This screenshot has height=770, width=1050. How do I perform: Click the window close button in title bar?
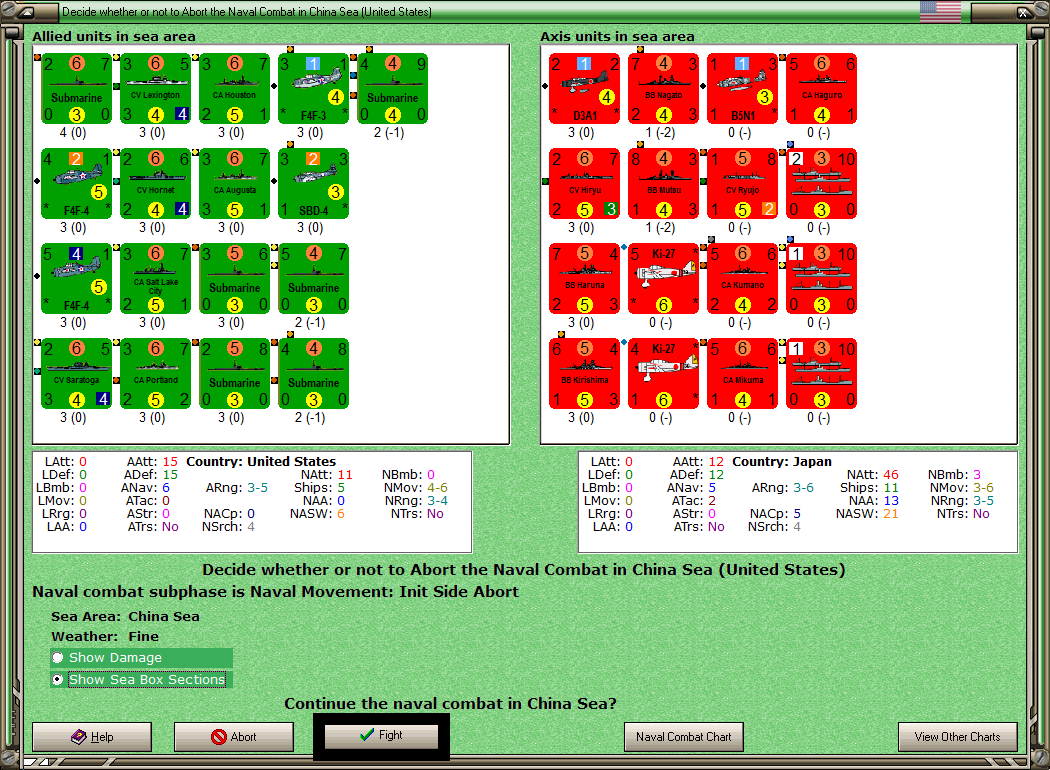[1023, 12]
